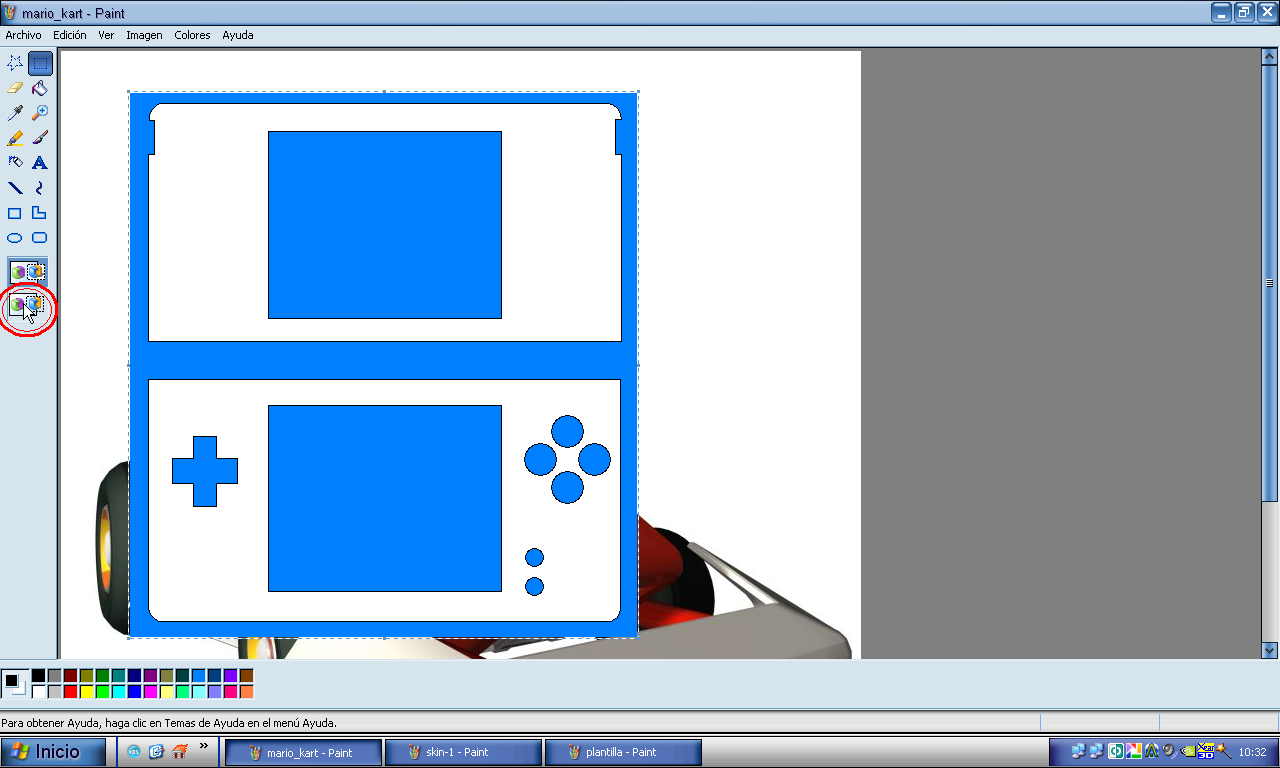The height and width of the screenshot is (768, 1280).
Task: Pick the magenta color swatch
Action: click(x=150, y=692)
